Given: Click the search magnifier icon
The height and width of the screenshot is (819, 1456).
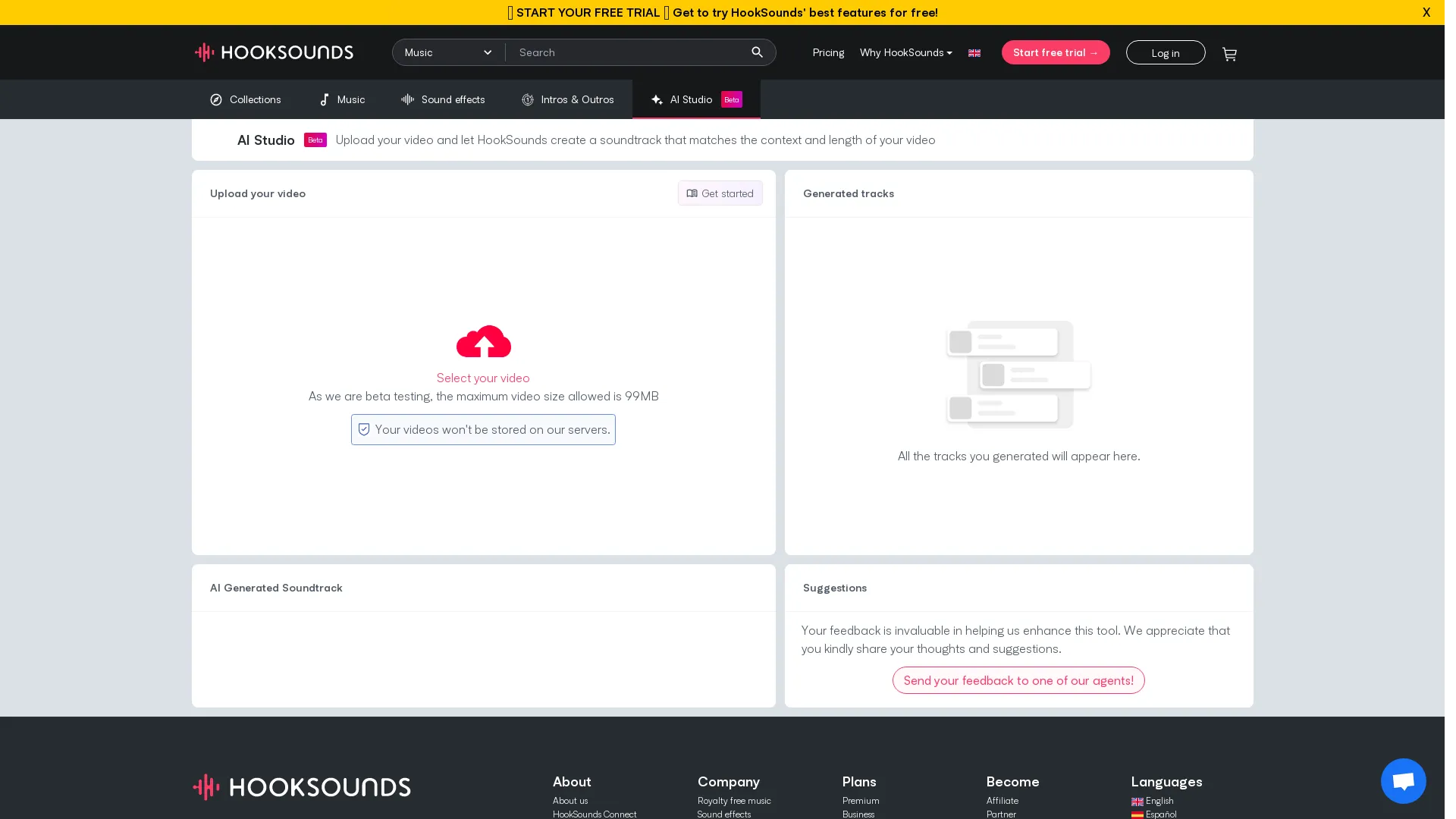Looking at the screenshot, I should 757,52.
